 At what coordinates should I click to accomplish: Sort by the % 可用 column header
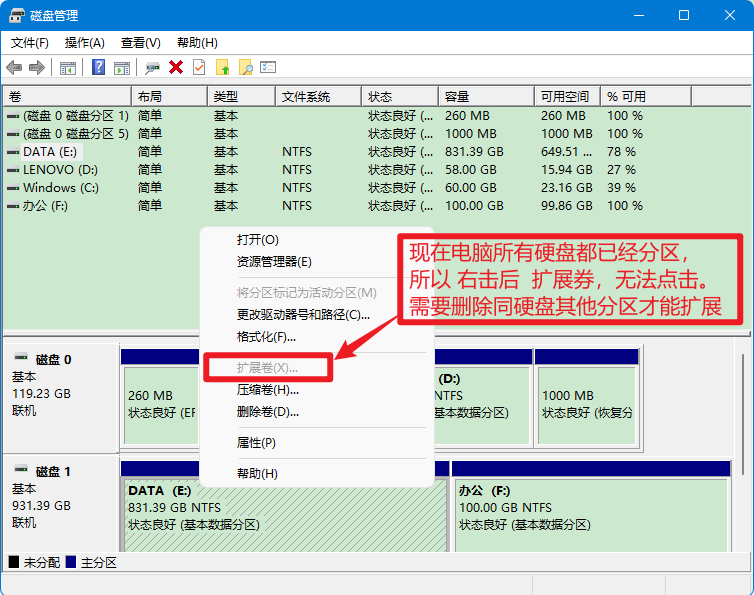point(646,97)
